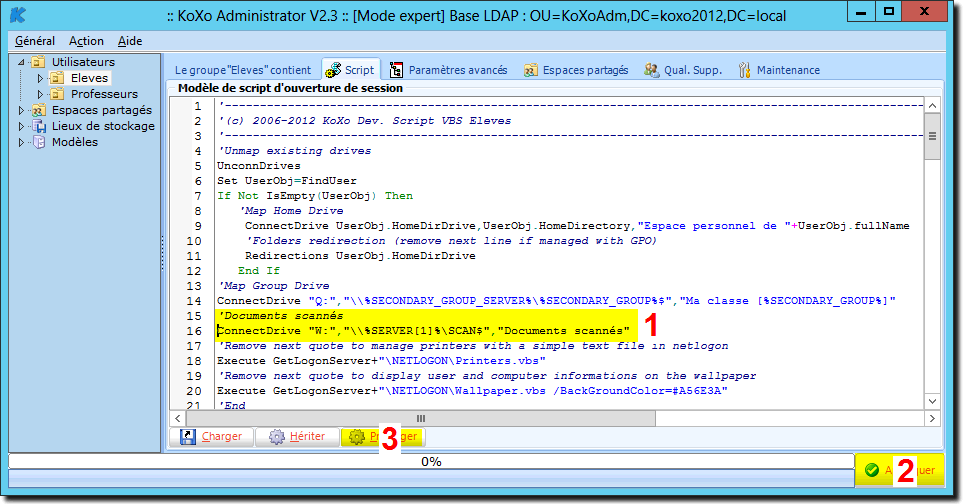The height and width of the screenshot is (504, 963).
Task: Click line 'Redirections UserObj.HomeDirDrive'
Action: (360, 255)
